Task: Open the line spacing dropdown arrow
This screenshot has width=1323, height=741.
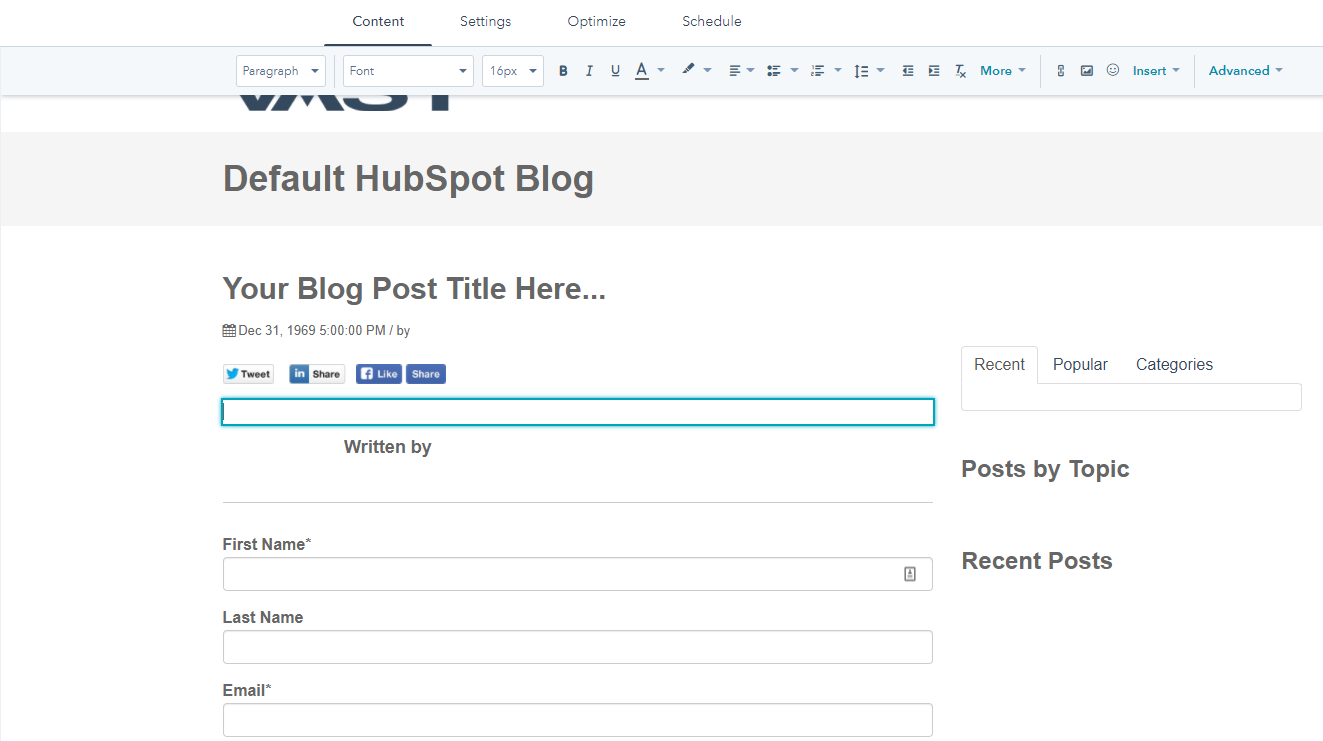Action: pyautogui.click(x=880, y=71)
